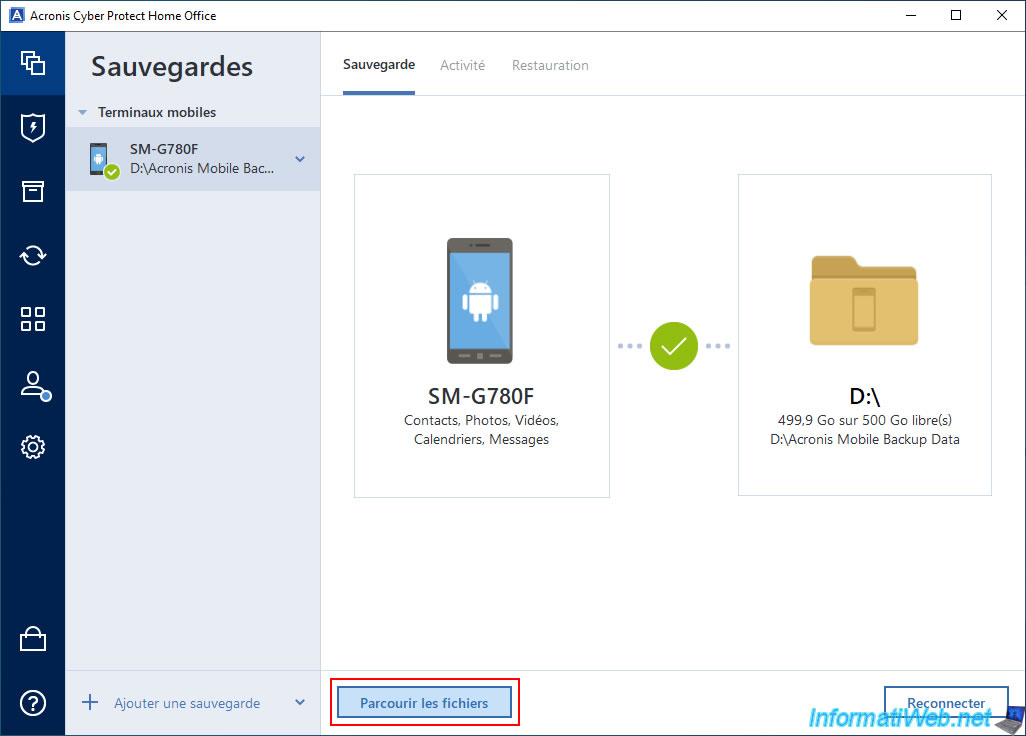Open the Help question mark icon

33,703
